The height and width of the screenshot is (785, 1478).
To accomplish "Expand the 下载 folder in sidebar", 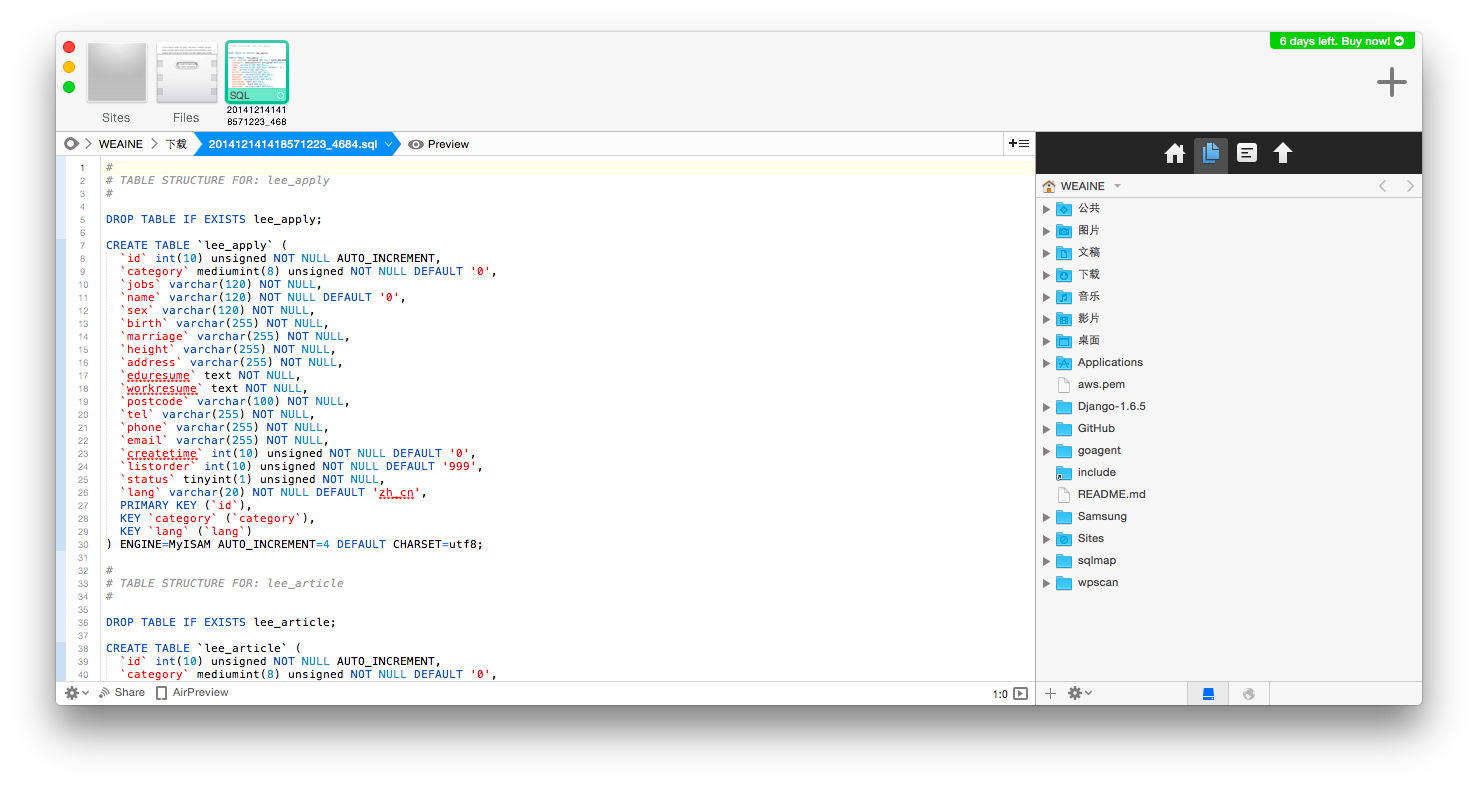I will click(1047, 275).
